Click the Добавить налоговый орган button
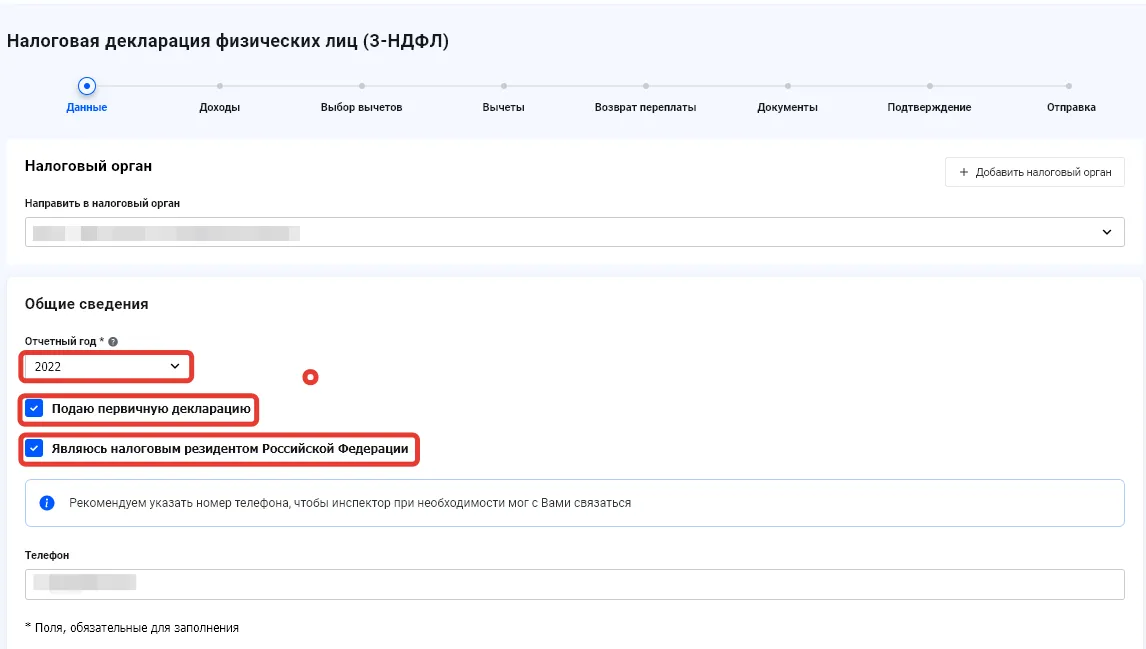This screenshot has width=1146, height=649. 1034,172
